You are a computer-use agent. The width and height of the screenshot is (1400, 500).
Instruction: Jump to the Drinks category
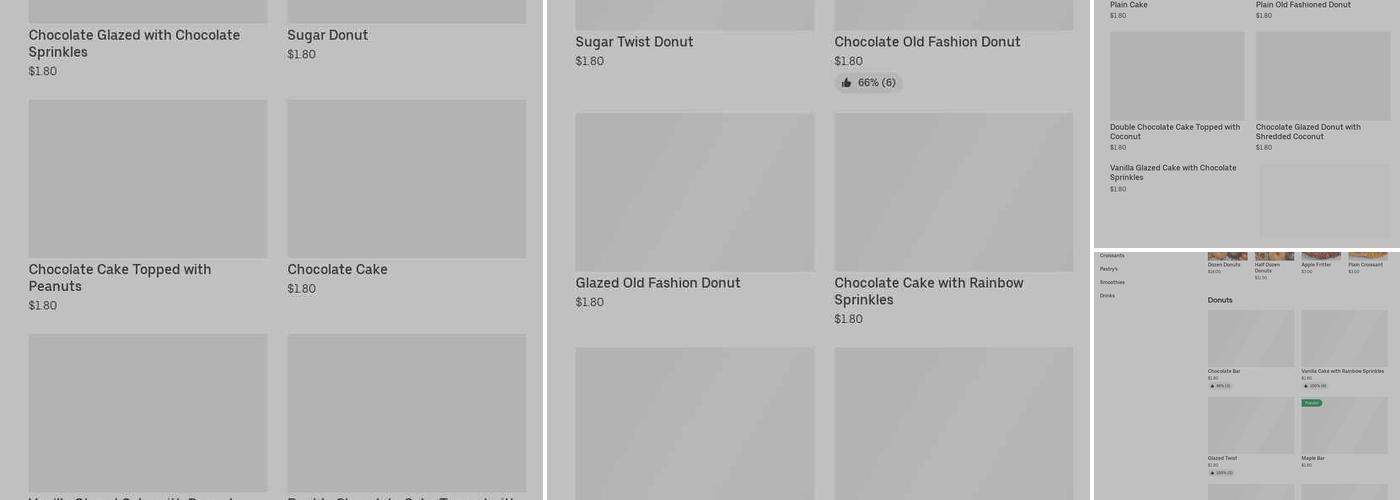(1107, 296)
